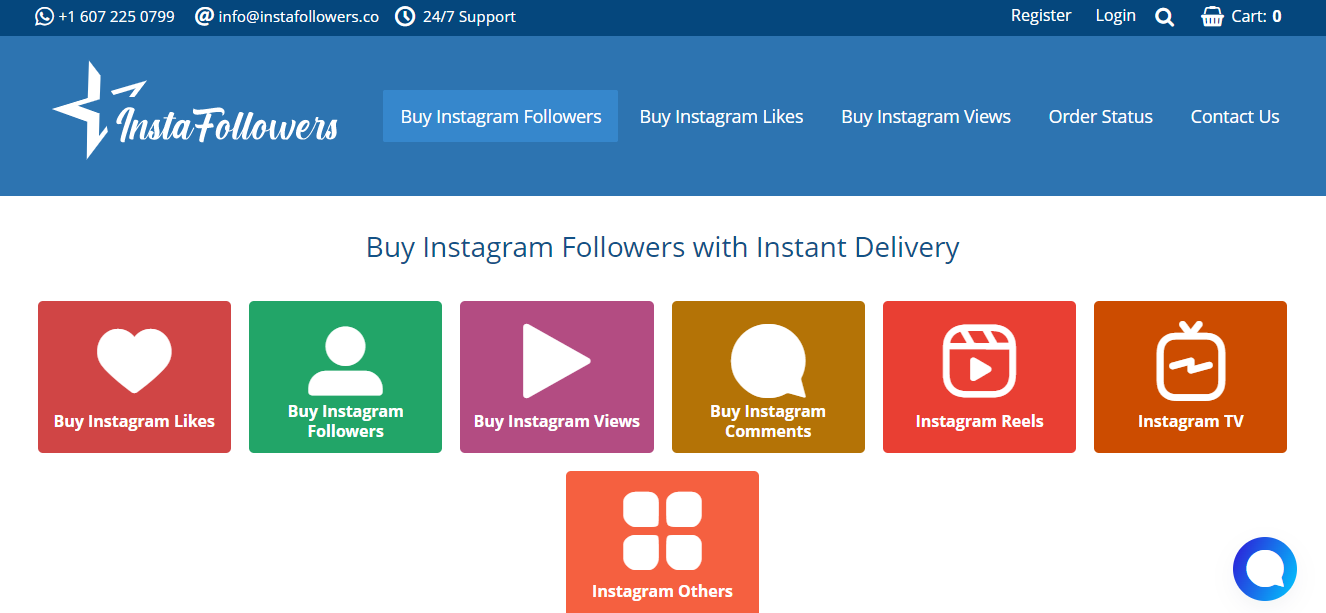
Task: Open the live chat bubble widget
Action: tap(1264, 569)
